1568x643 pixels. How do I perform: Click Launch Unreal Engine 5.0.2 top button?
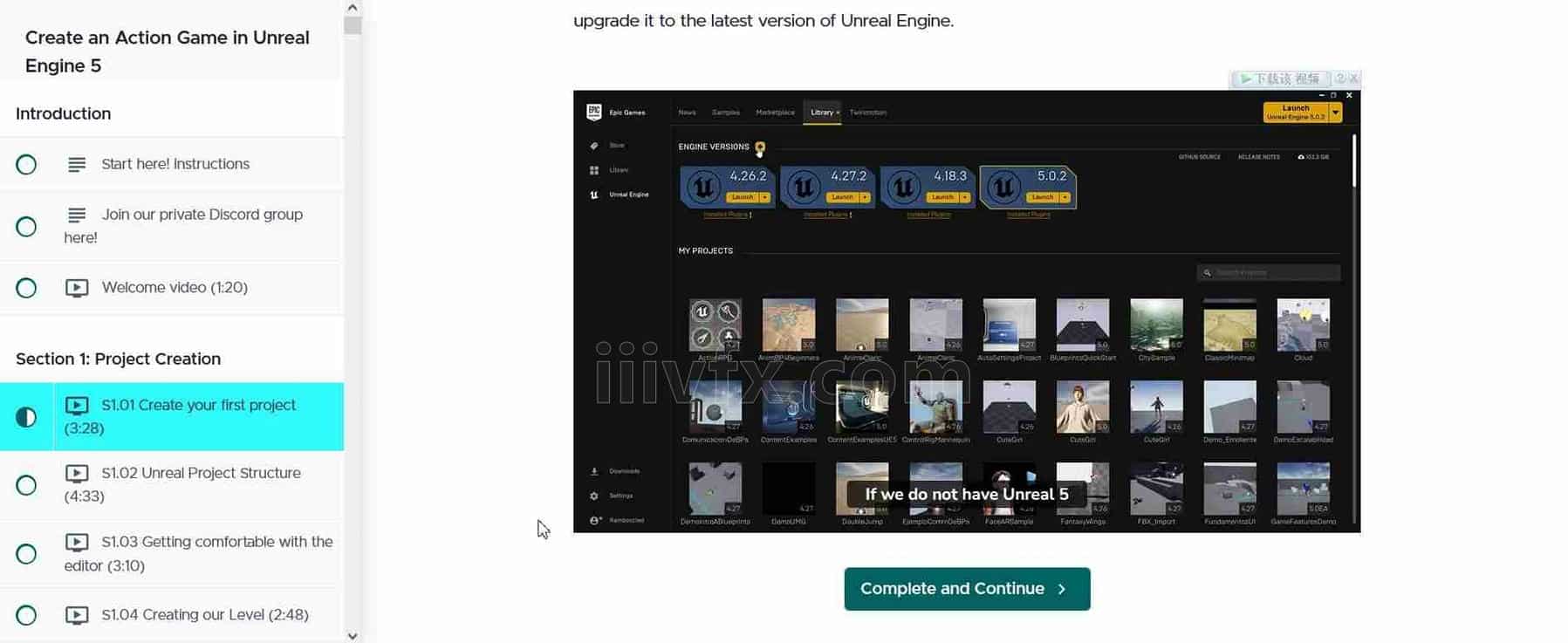click(1296, 113)
